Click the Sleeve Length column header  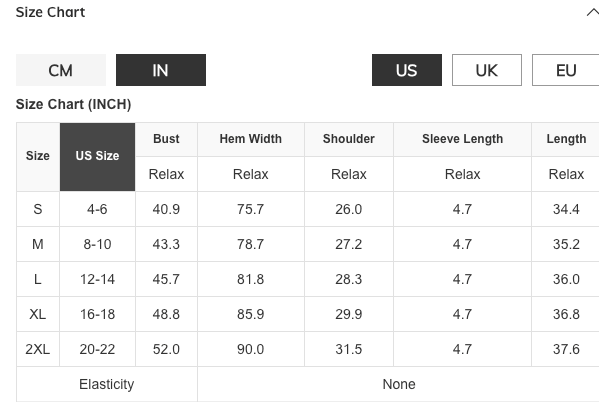coord(462,139)
